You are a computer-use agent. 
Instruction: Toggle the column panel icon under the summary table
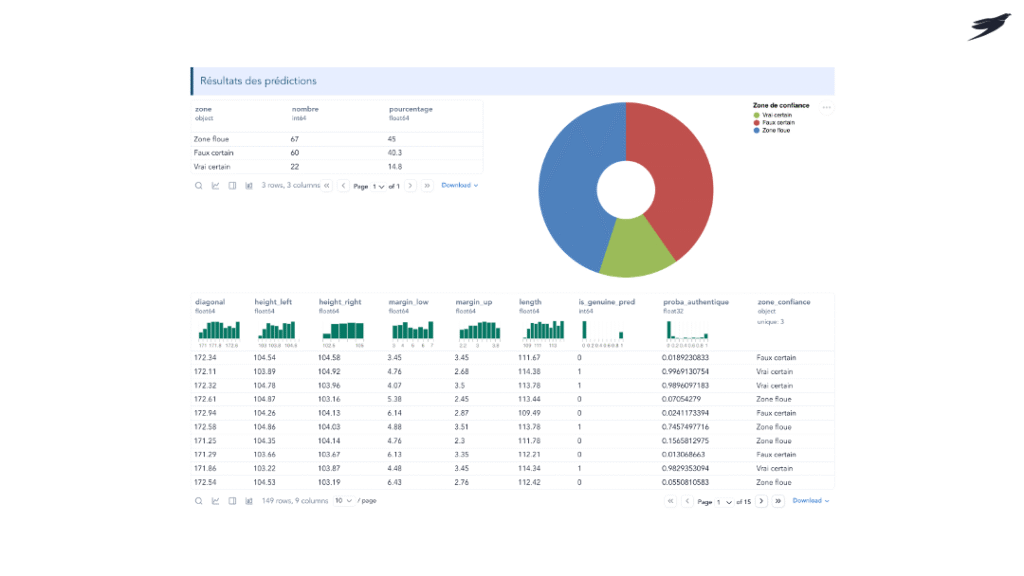click(x=232, y=185)
